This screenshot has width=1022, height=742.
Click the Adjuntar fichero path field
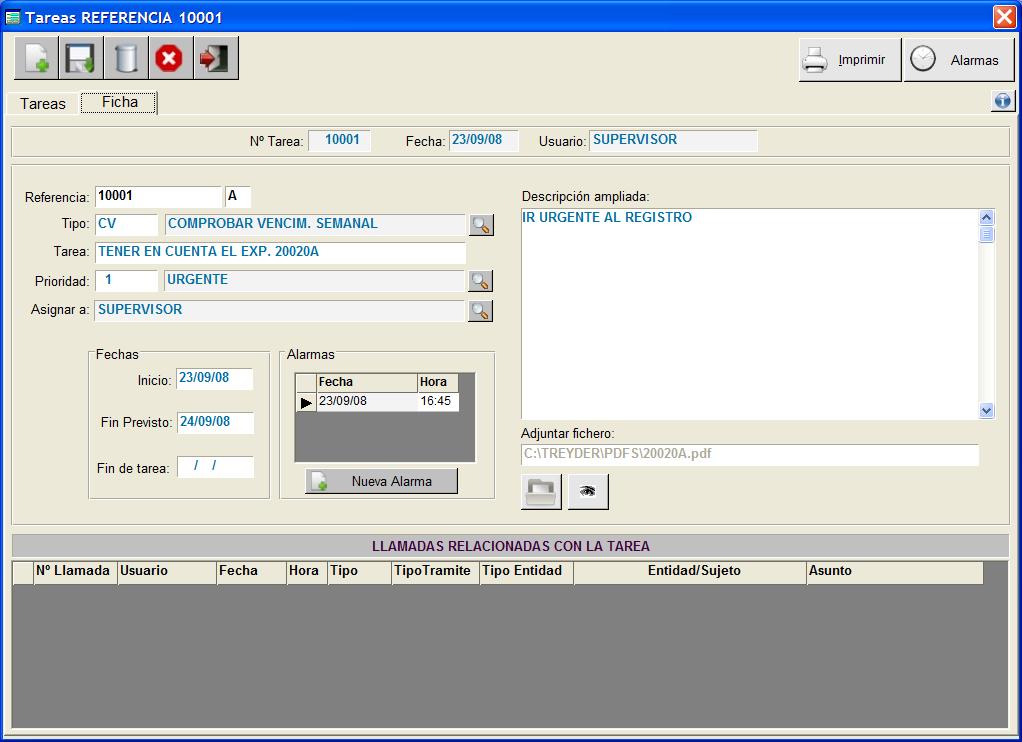(x=750, y=454)
